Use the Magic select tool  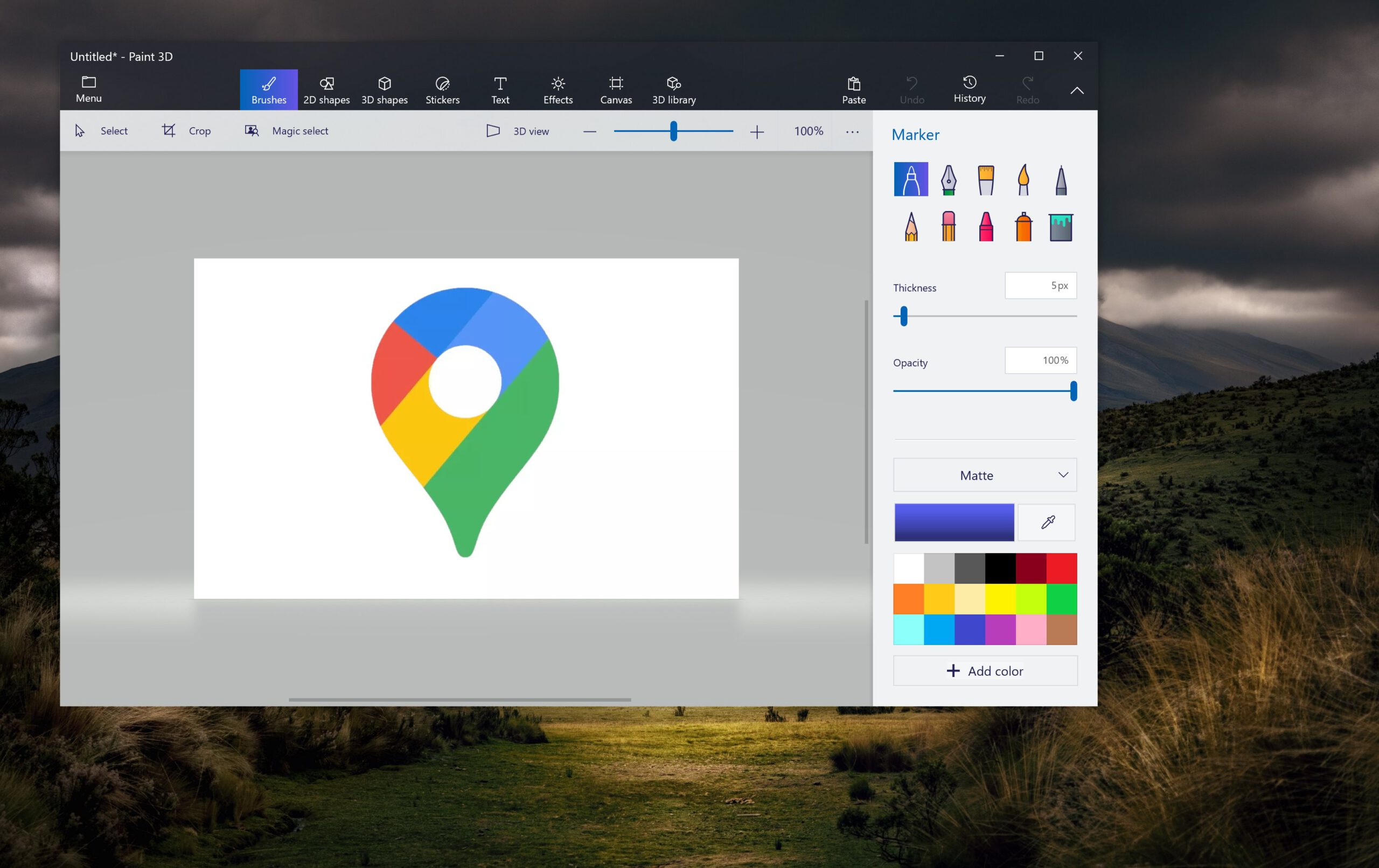pyautogui.click(x=287, y=130)
